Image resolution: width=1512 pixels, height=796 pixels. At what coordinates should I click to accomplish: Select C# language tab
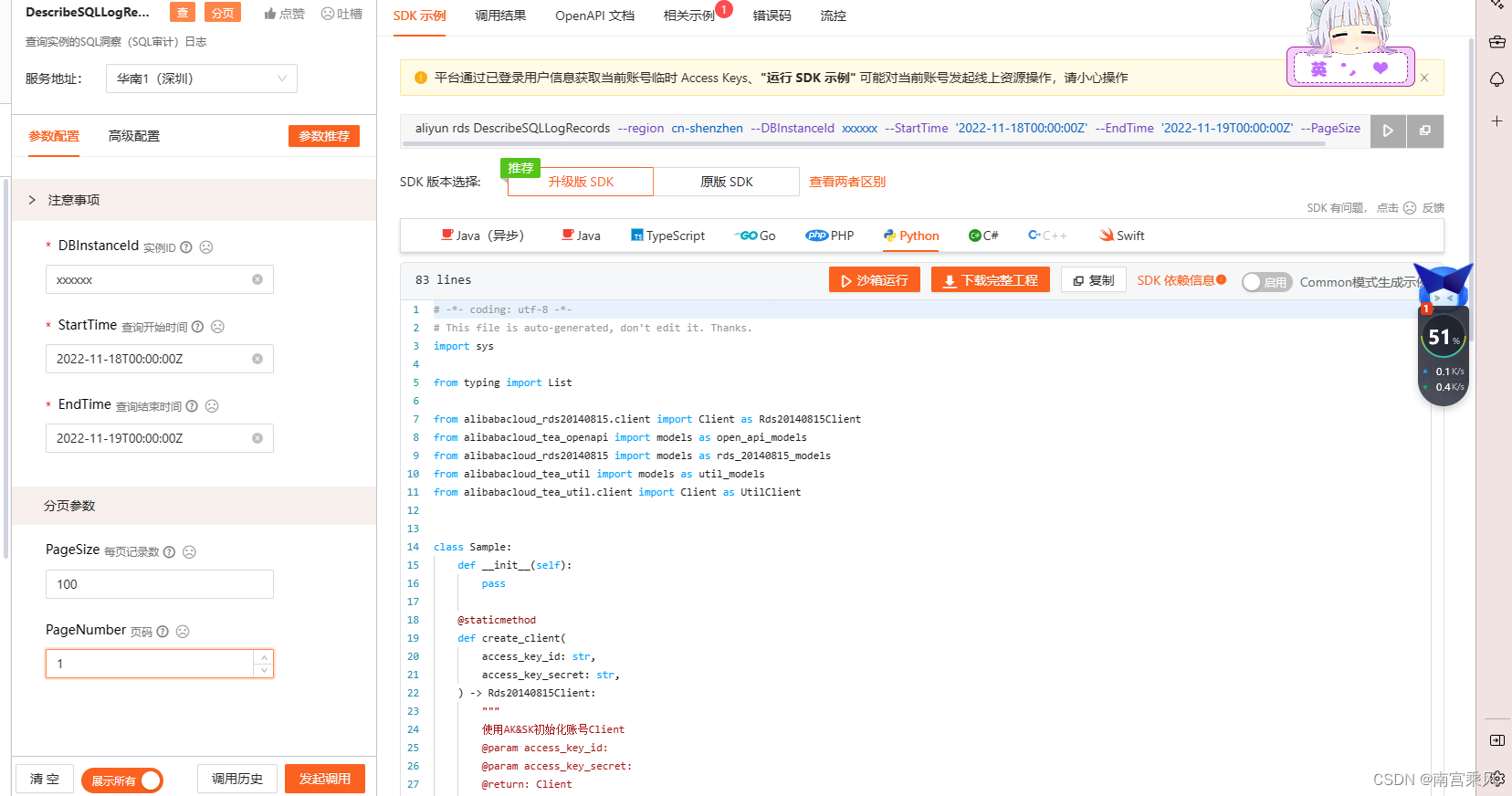click(983, 236)
